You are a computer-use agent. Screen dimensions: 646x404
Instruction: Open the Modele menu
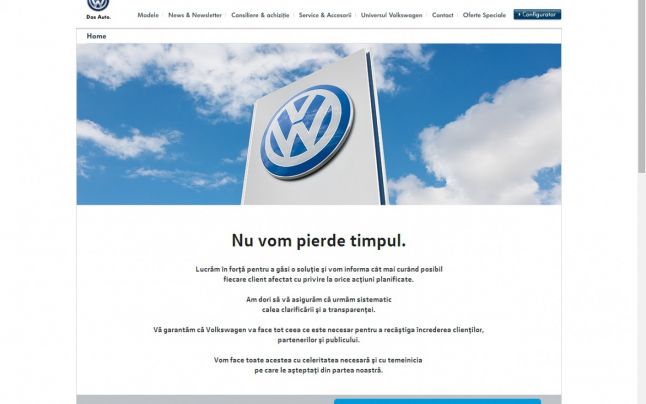click(x=148, y=15)
